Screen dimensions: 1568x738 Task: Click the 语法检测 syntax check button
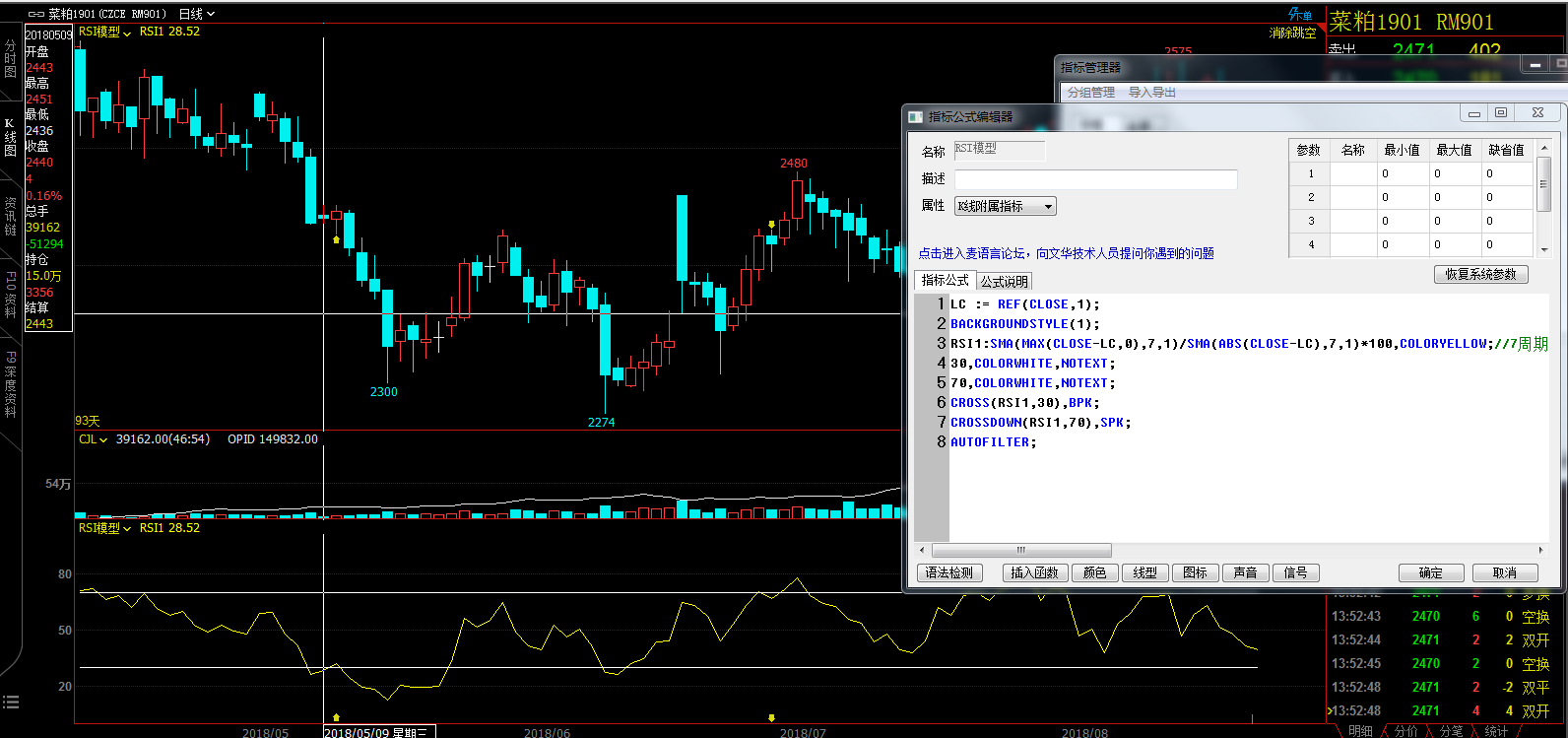(948, 572)
